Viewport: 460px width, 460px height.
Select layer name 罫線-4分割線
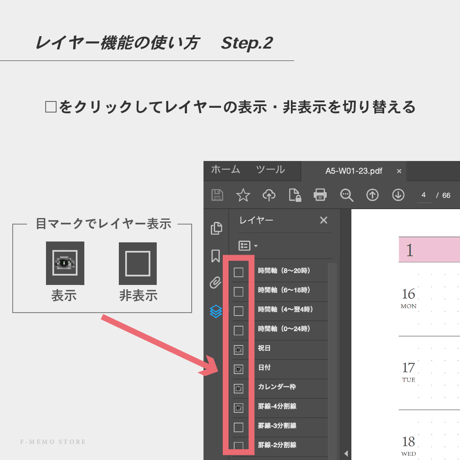coord(277,406)
